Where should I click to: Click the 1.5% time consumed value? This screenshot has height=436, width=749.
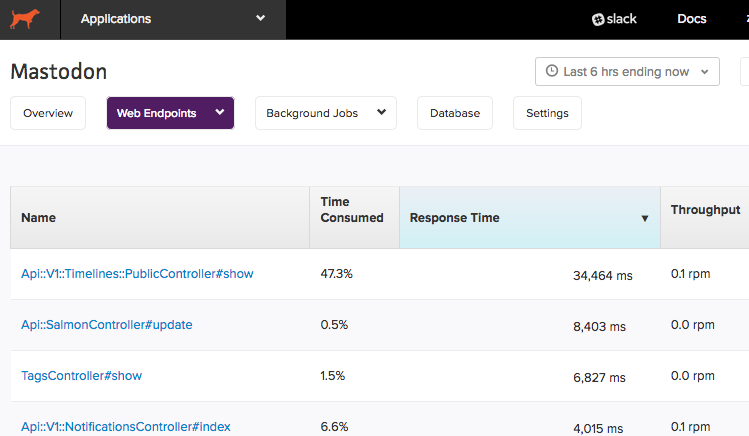[x=332, y=376]
